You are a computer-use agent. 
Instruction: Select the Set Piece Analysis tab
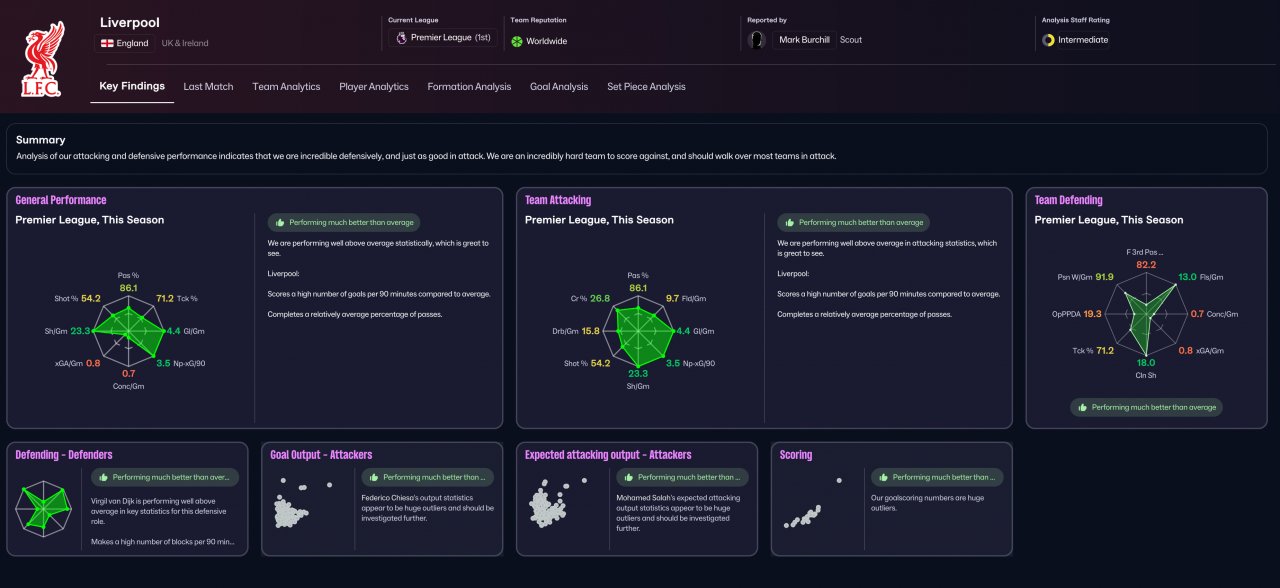point(646,87)
